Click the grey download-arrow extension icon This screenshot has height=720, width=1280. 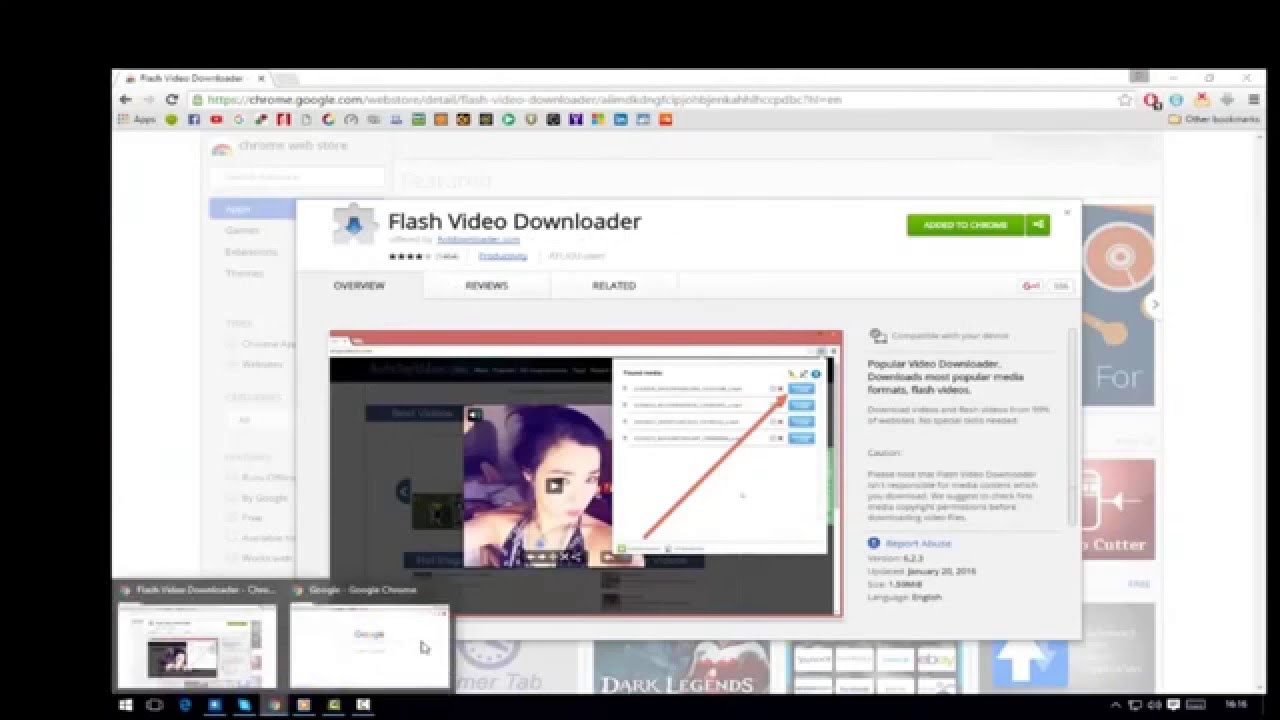click(1226, 100)
